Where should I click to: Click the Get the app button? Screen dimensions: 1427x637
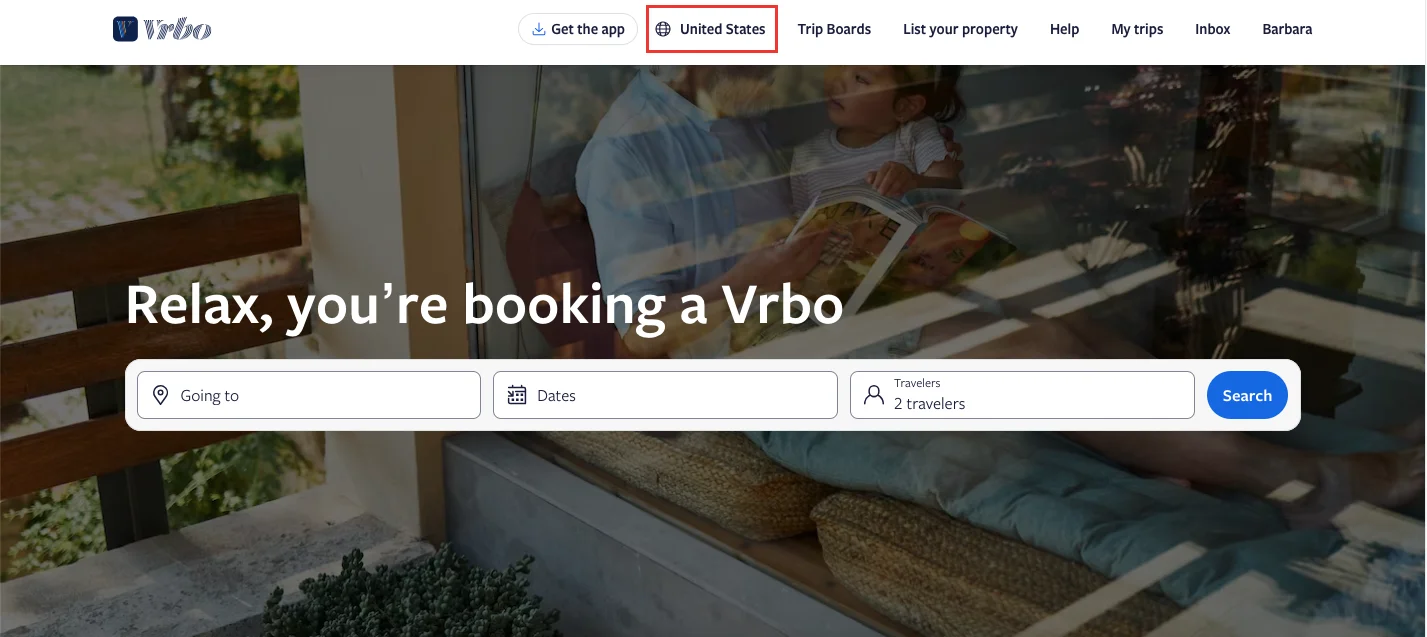(x=578, y=29)
